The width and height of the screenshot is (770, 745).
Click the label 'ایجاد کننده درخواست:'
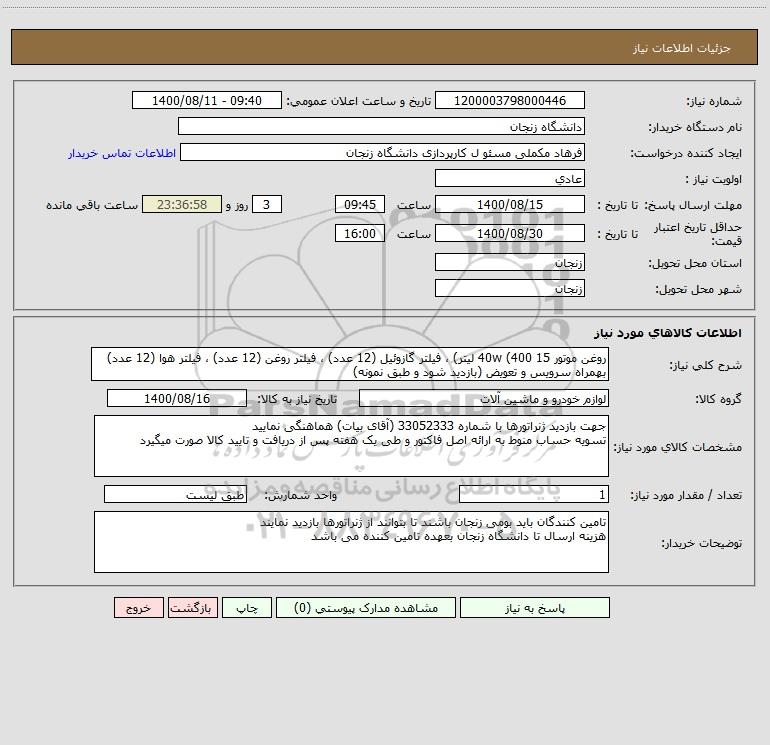(686, 154)
